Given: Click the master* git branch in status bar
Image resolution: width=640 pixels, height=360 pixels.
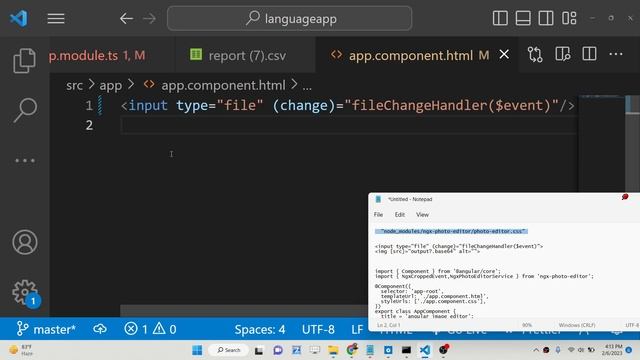Looking at the screenshot, I should (46, 329).
